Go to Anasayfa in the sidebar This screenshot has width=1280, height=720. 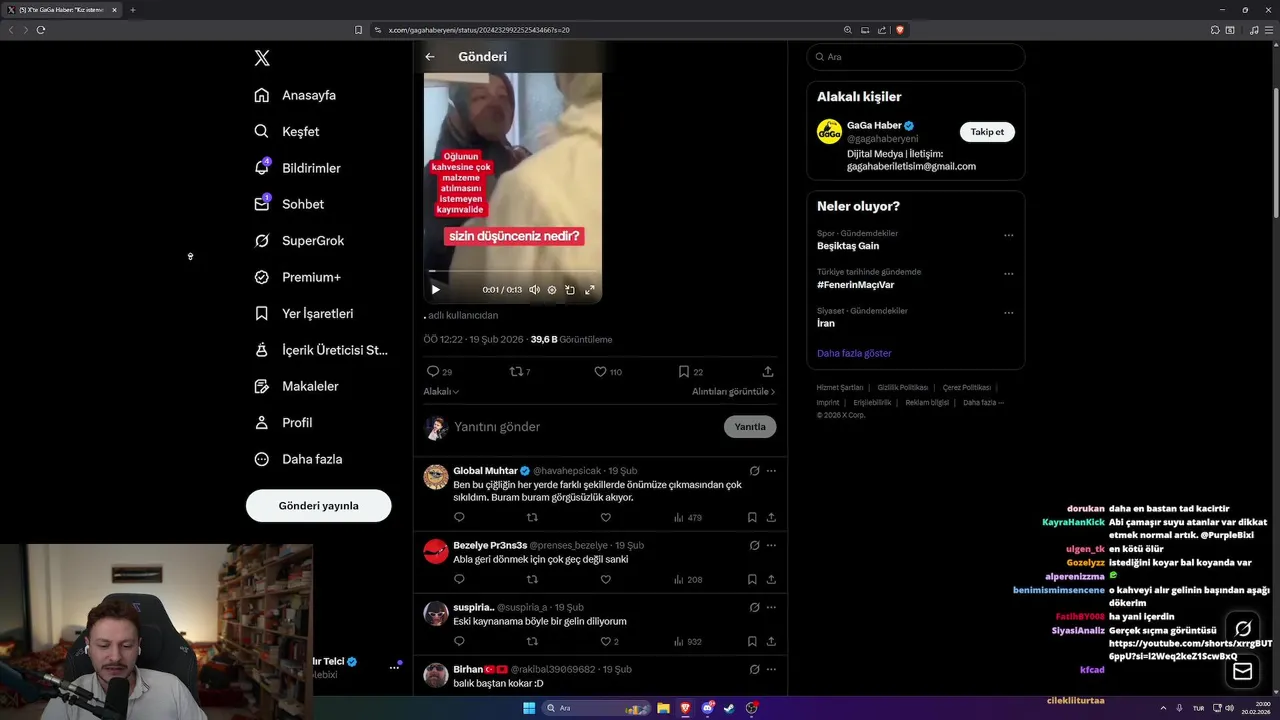point(295,95)
